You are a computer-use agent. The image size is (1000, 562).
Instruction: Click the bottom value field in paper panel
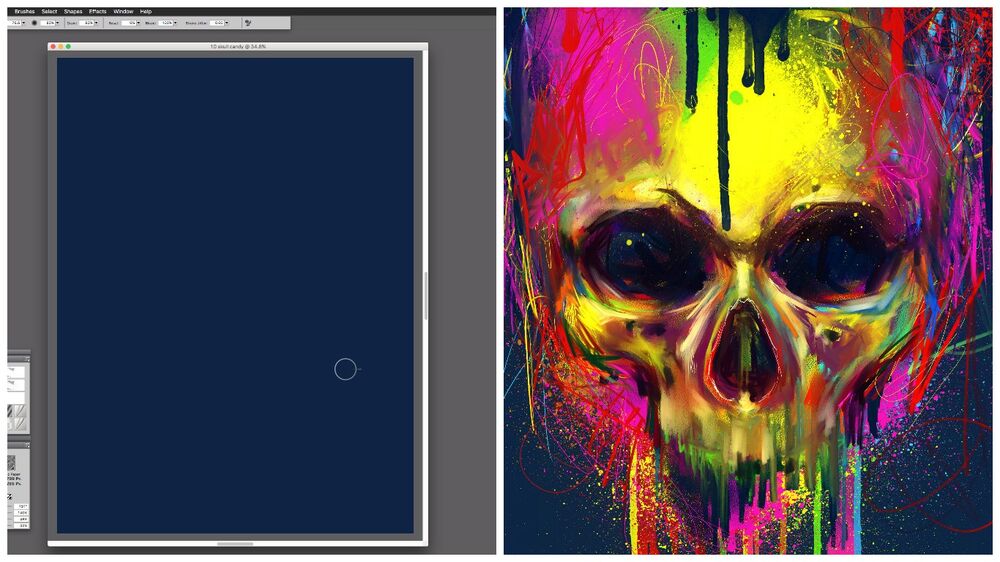[21, 525]
